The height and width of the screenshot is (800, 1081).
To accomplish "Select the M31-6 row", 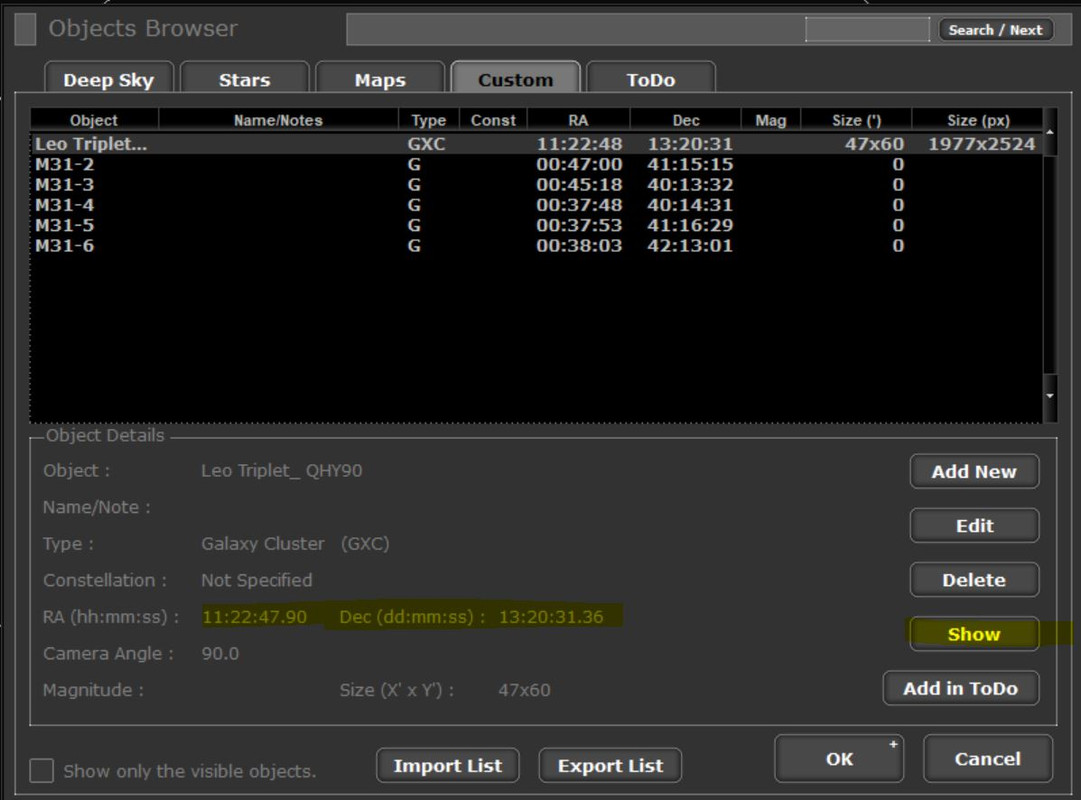I will 537,246.
